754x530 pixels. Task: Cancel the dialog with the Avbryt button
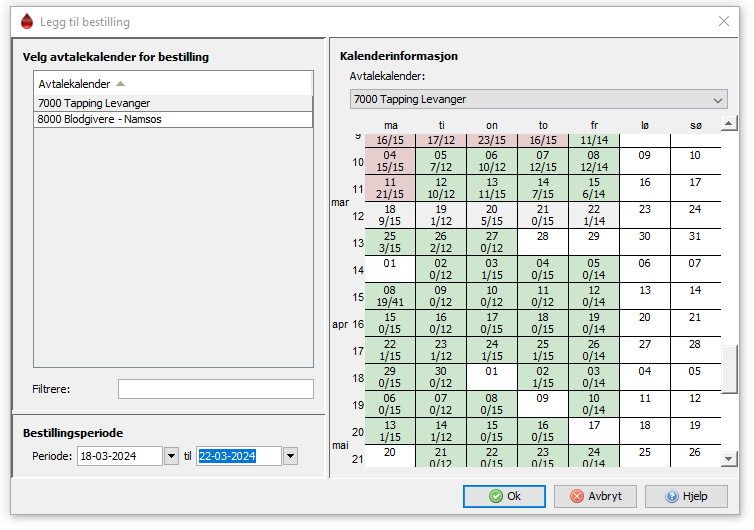tap(595, 496)
